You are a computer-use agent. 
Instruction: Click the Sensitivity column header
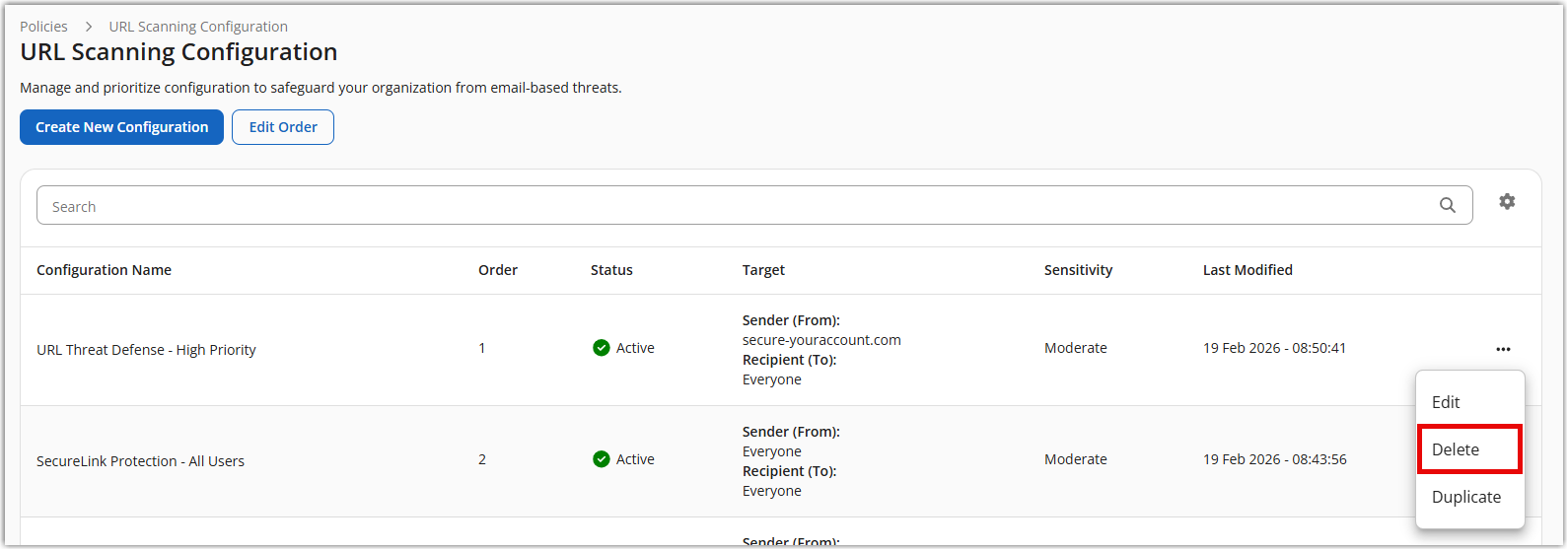tap(1078, 270)
